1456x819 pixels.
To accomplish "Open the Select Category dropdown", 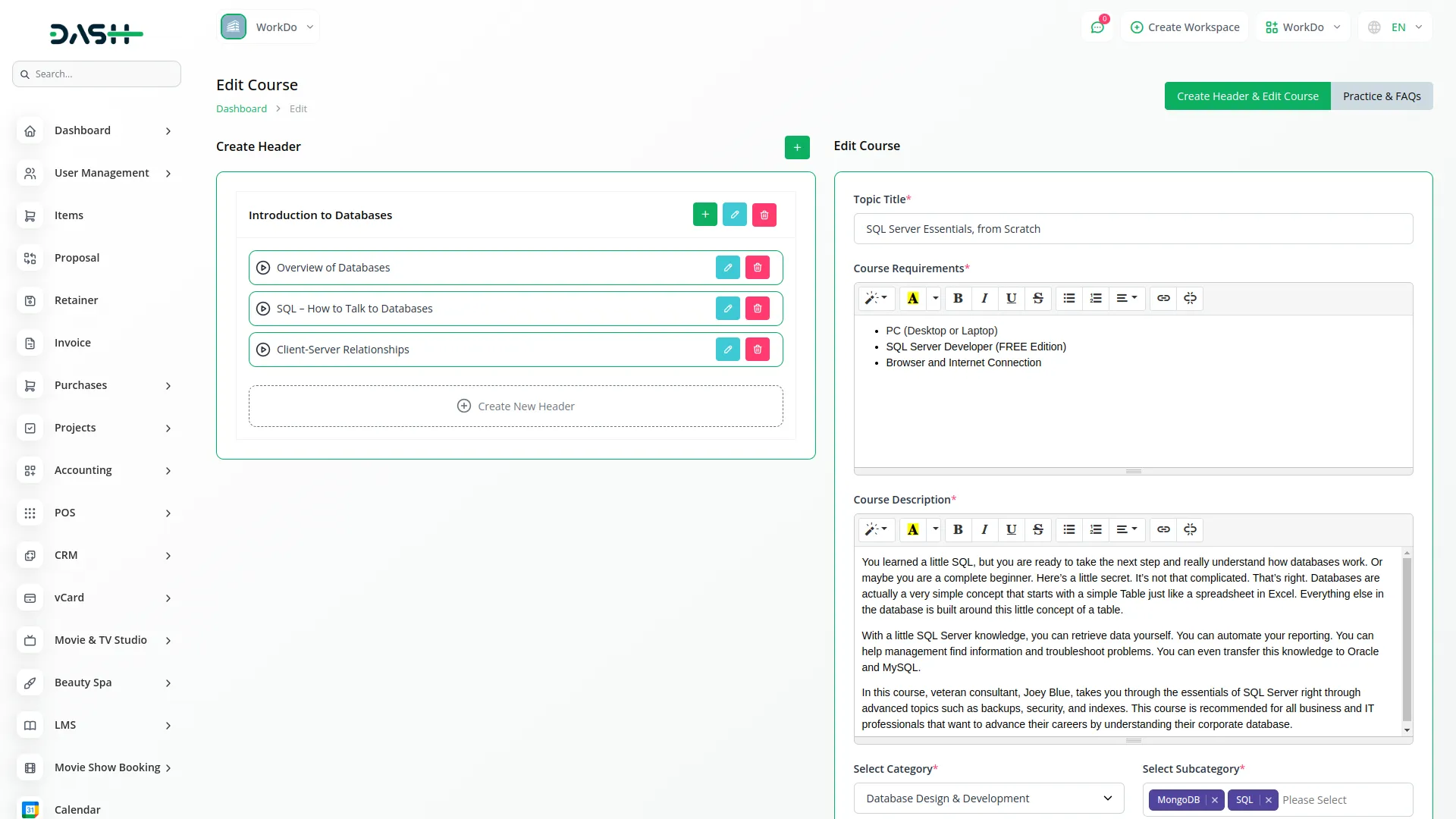I will click(x=988, y=799).
